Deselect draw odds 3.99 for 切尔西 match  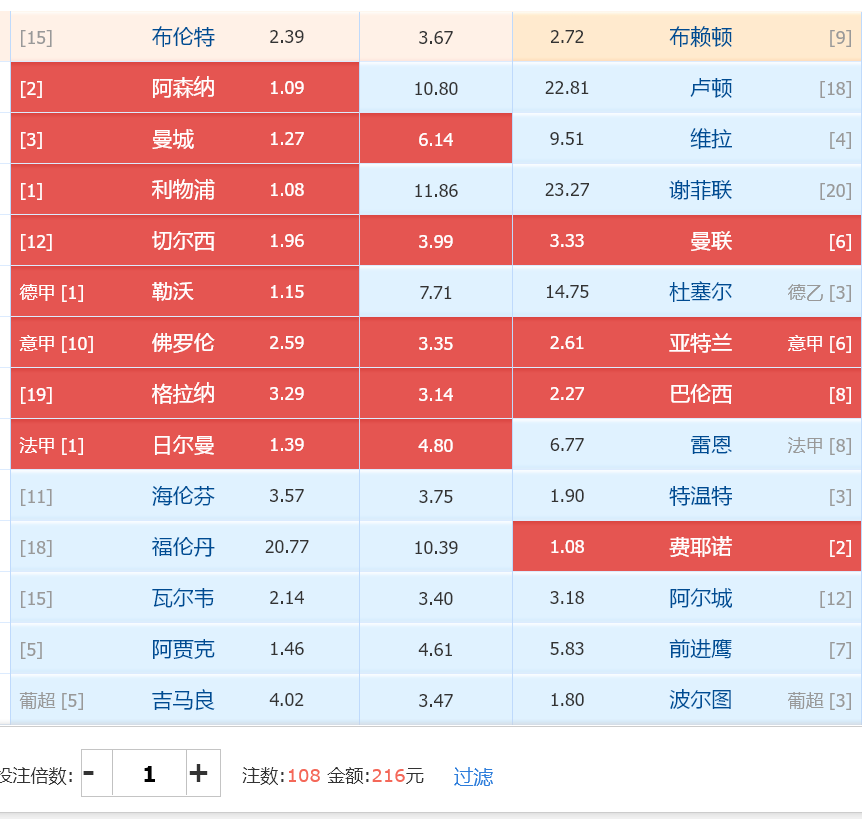[436, 241]
